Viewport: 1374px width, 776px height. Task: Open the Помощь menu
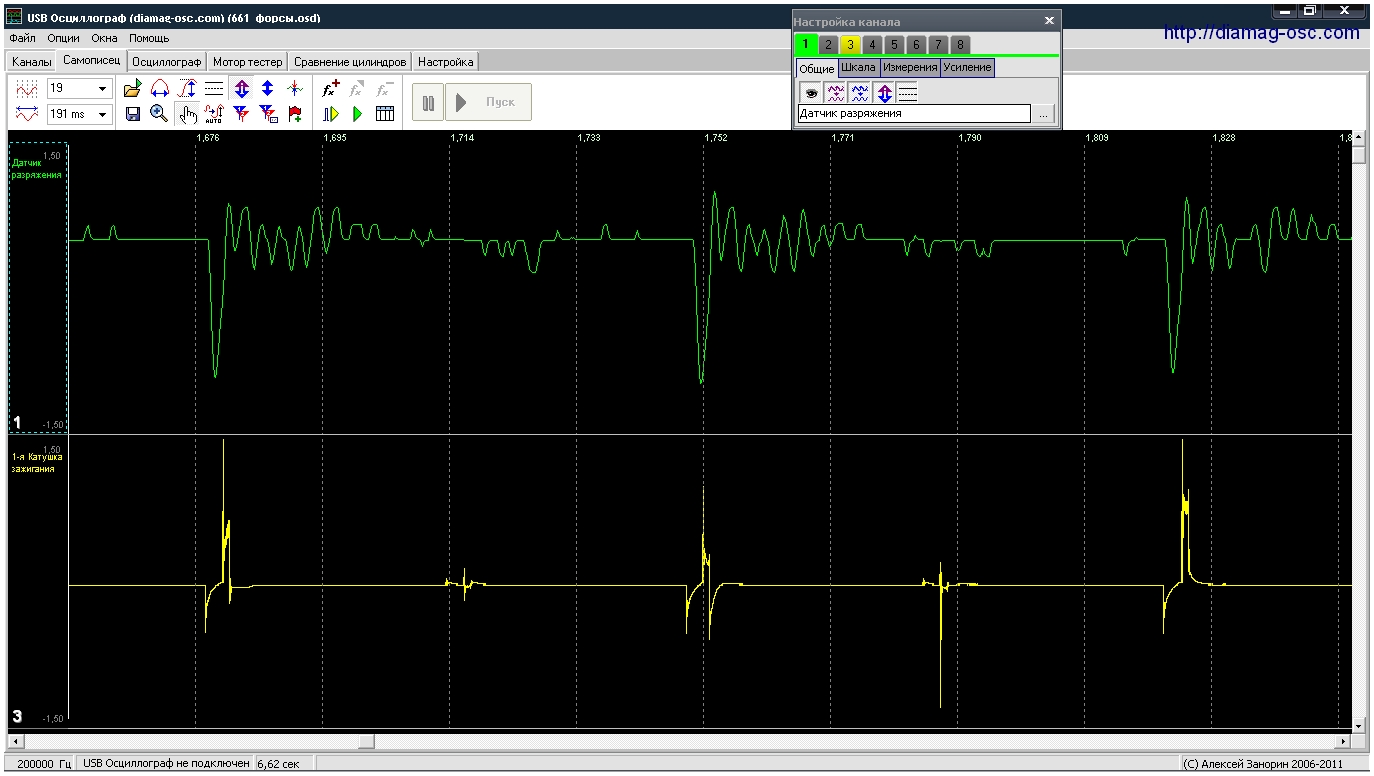(149, 38)
